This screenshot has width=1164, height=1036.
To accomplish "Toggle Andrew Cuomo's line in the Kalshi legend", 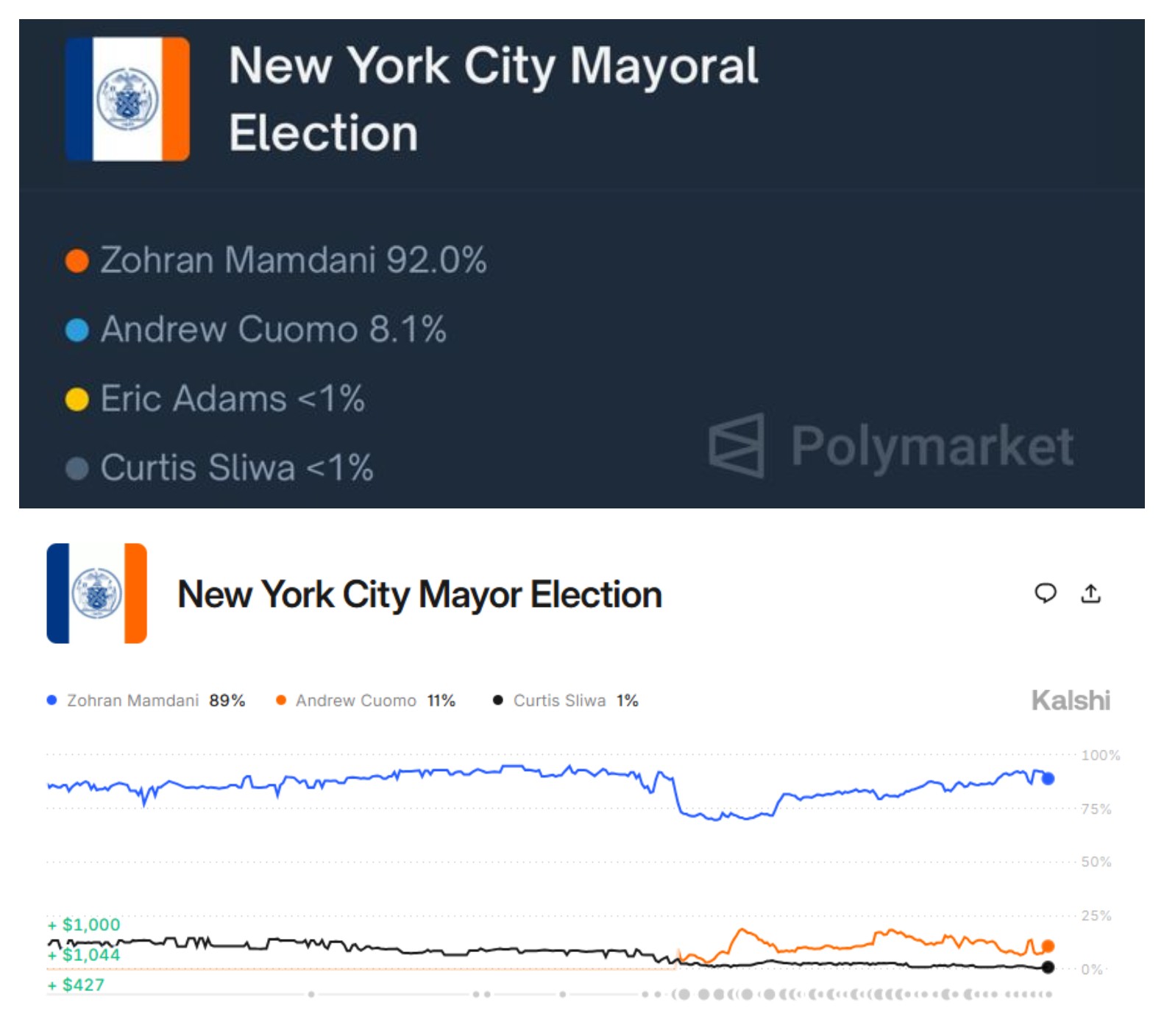I will point(357,700).
